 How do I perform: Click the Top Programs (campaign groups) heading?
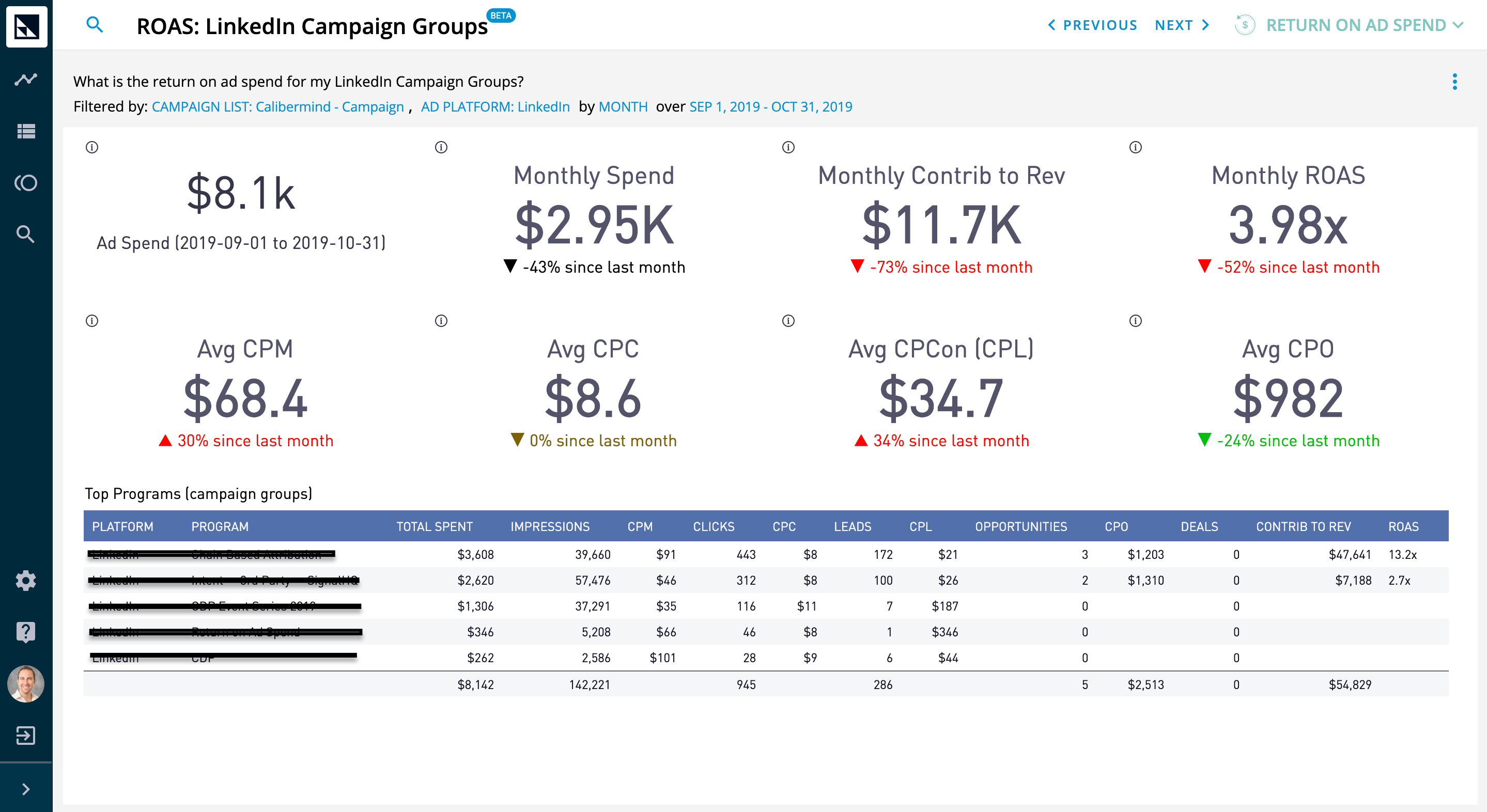tap(198, 494)
